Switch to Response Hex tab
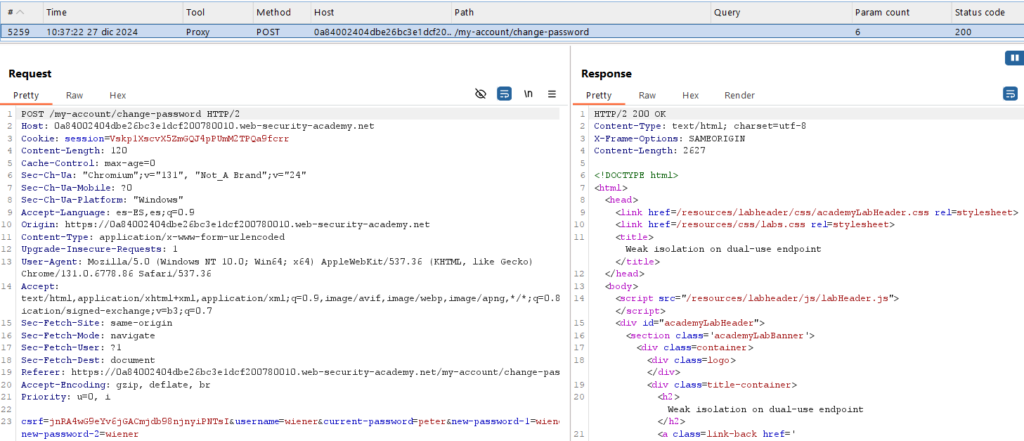1024x441 pixels. (690, 95)
